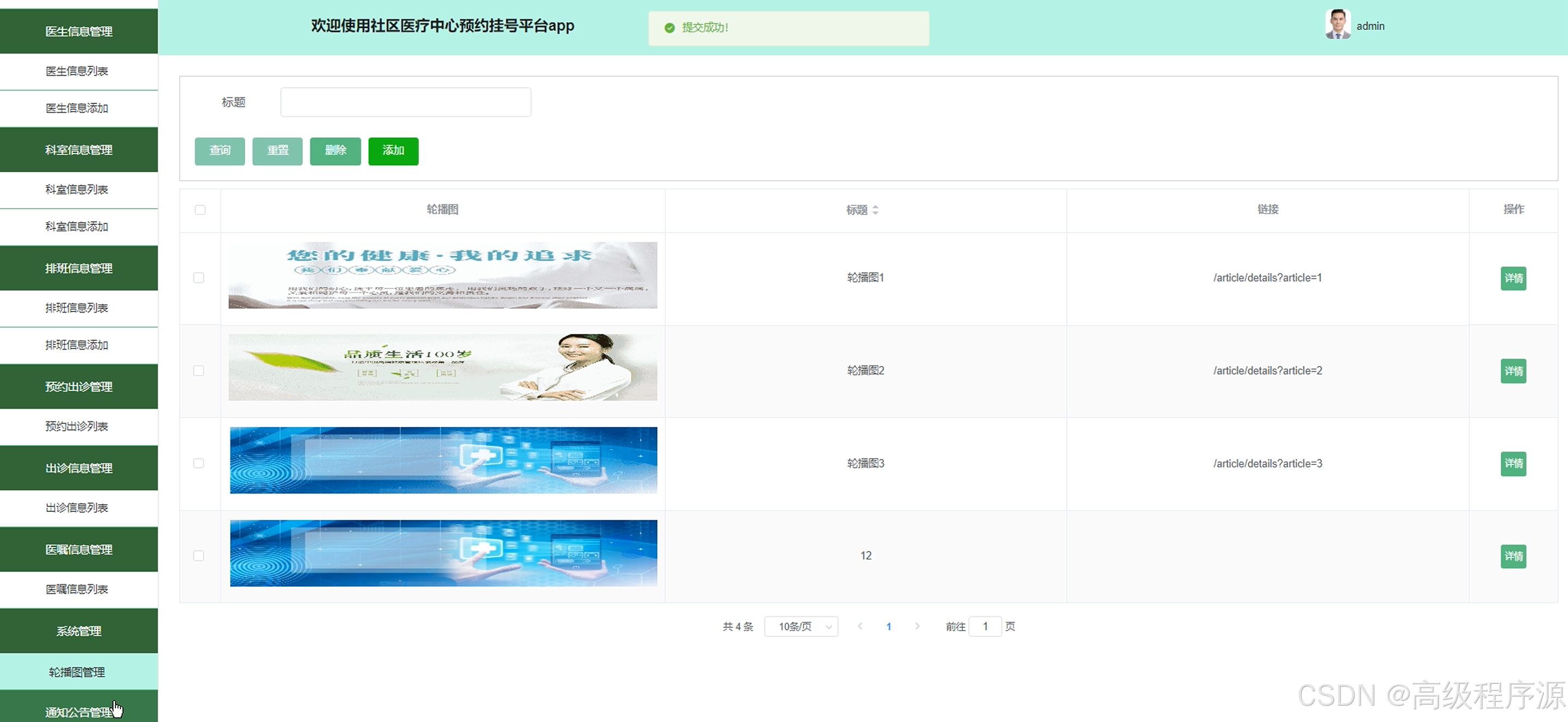This screenshot has height=722, width=1568.
Task: Expand the 医生信息管理 sidebar section
Action: [78, 31]
